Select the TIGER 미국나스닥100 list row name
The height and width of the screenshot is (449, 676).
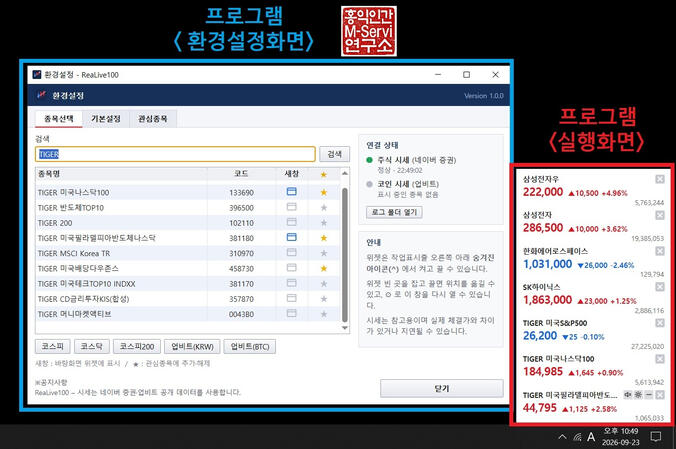73,192
